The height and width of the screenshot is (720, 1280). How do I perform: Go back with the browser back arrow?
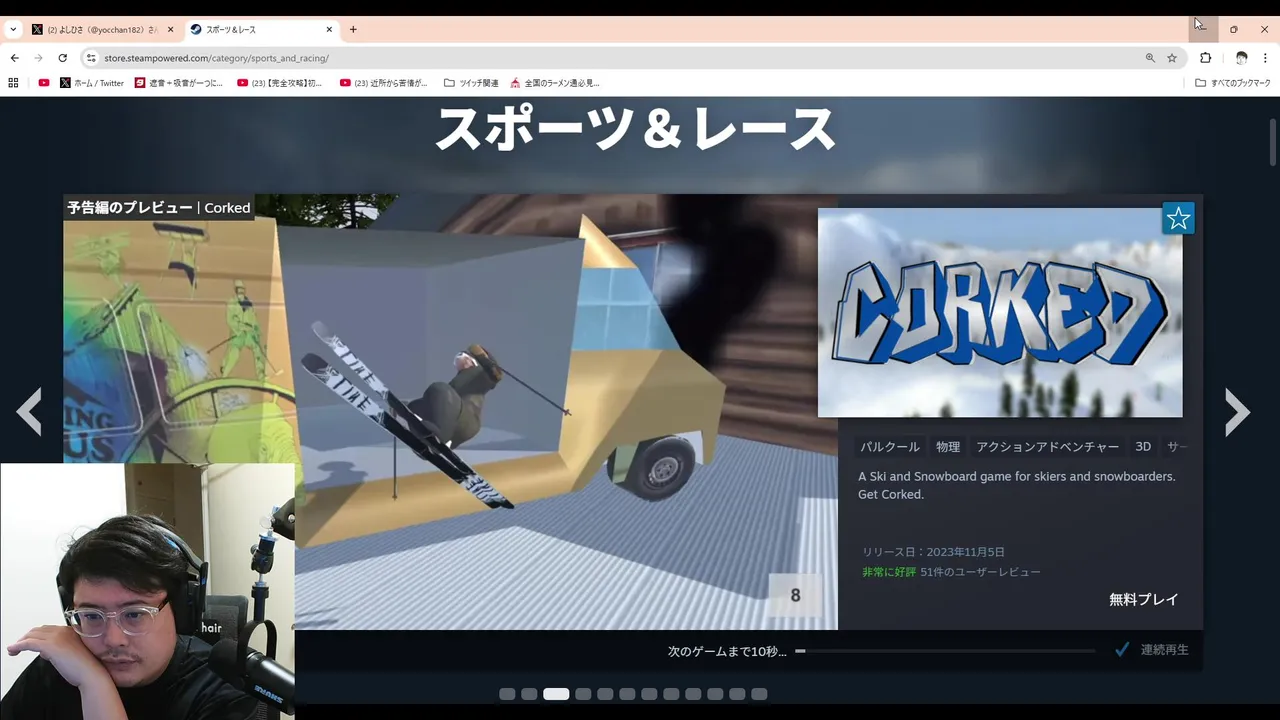tap(14, 58)
